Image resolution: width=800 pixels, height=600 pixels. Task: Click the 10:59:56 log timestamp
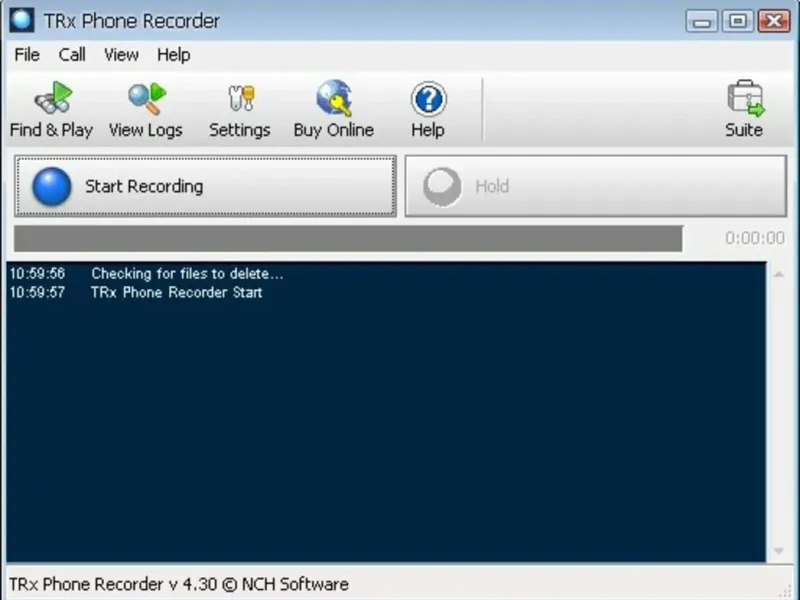[x=37, y=273]
